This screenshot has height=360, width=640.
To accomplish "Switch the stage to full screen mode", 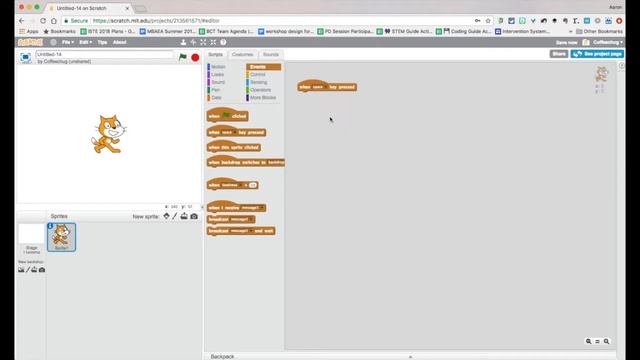I will click(25, 57).
